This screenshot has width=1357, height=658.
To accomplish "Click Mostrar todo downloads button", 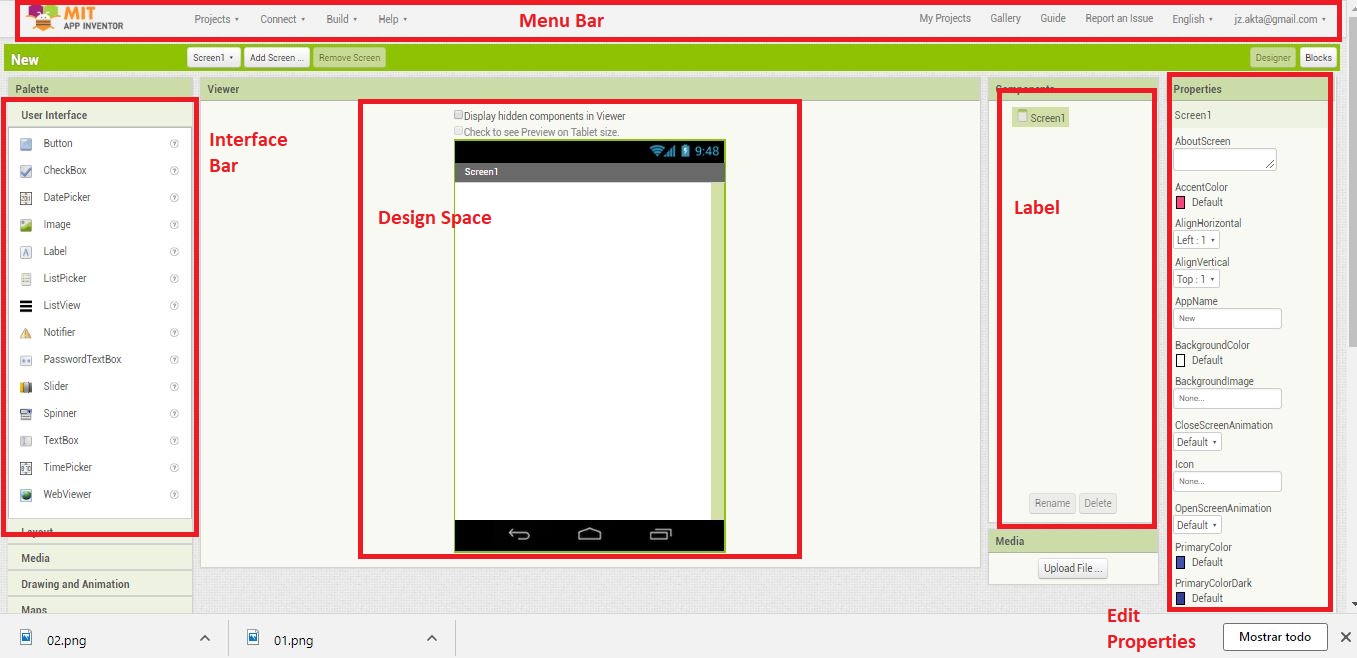I will (1274, 637).
